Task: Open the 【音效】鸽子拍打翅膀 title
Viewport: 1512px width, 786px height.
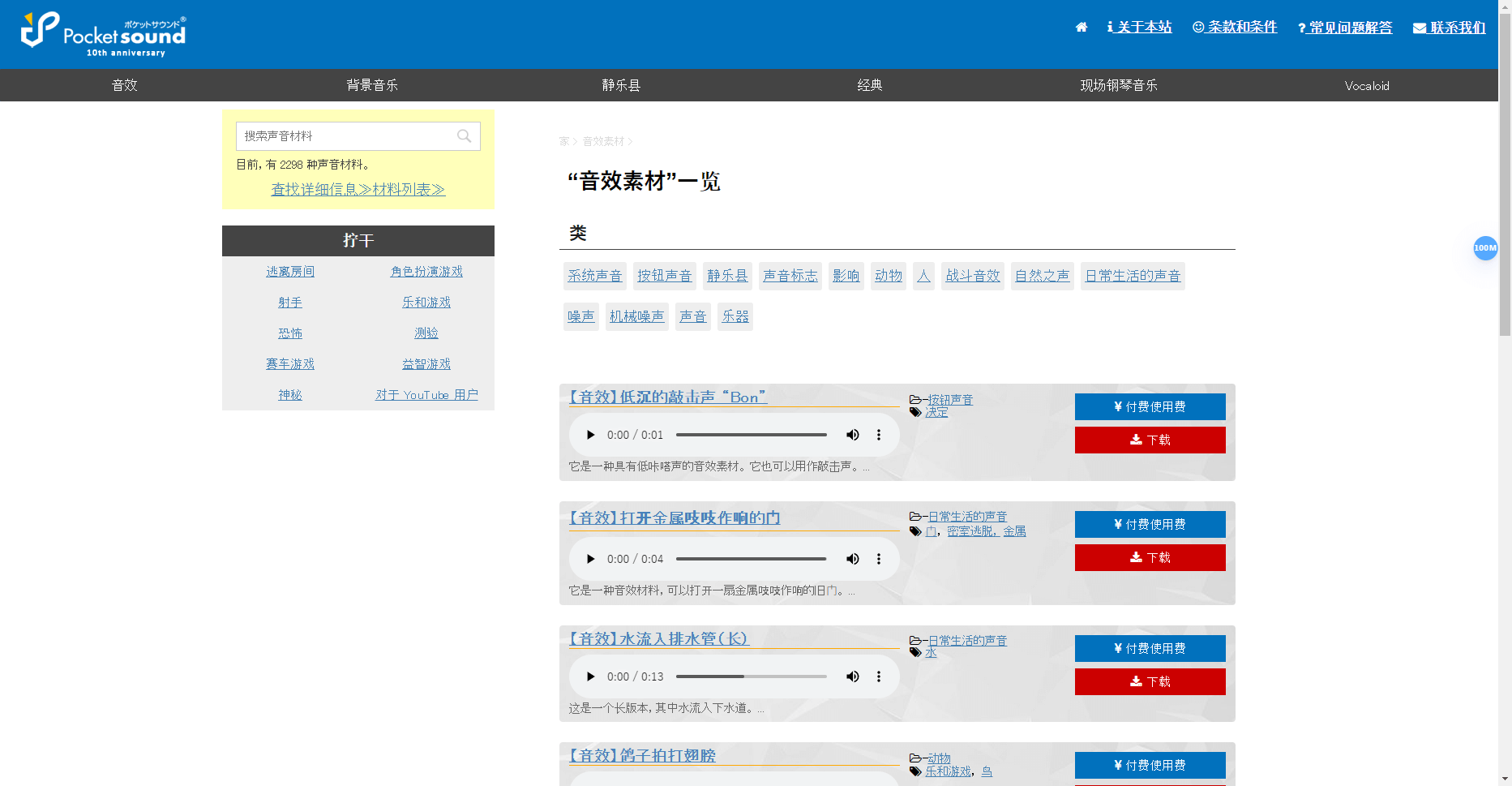Action: (642, 756)
